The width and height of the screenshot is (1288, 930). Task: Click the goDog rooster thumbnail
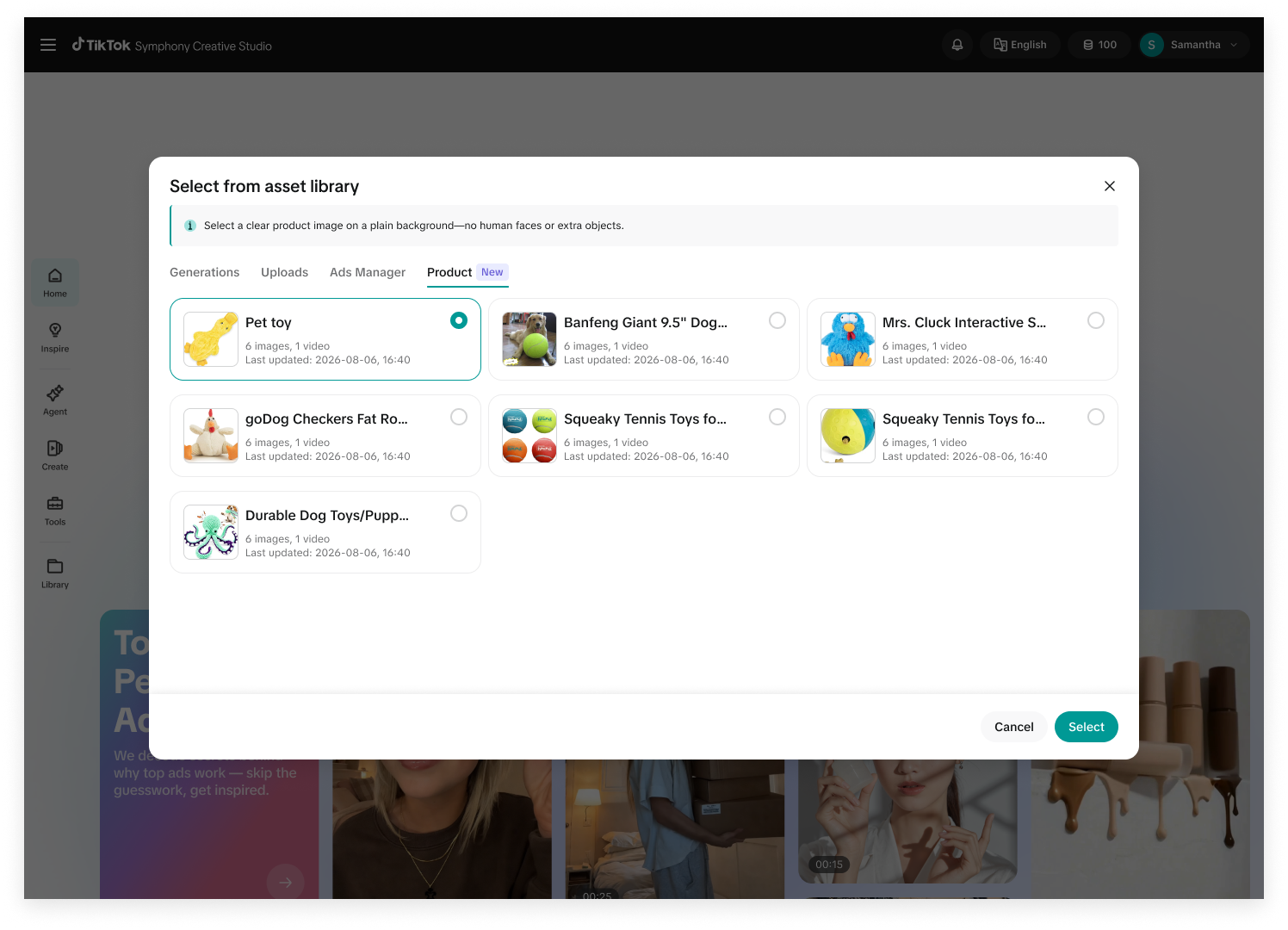coord(211,436)
